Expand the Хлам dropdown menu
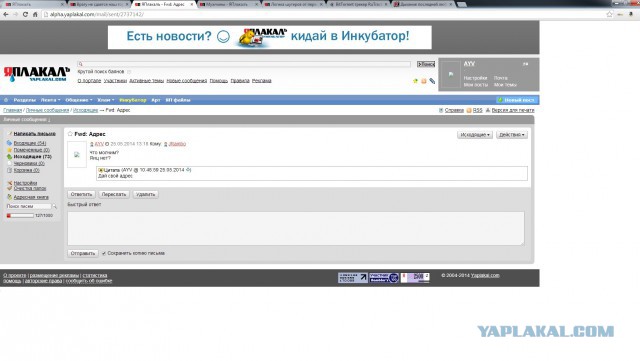The width and height of the screenshot is (640, 361). [x=106, y=100]
